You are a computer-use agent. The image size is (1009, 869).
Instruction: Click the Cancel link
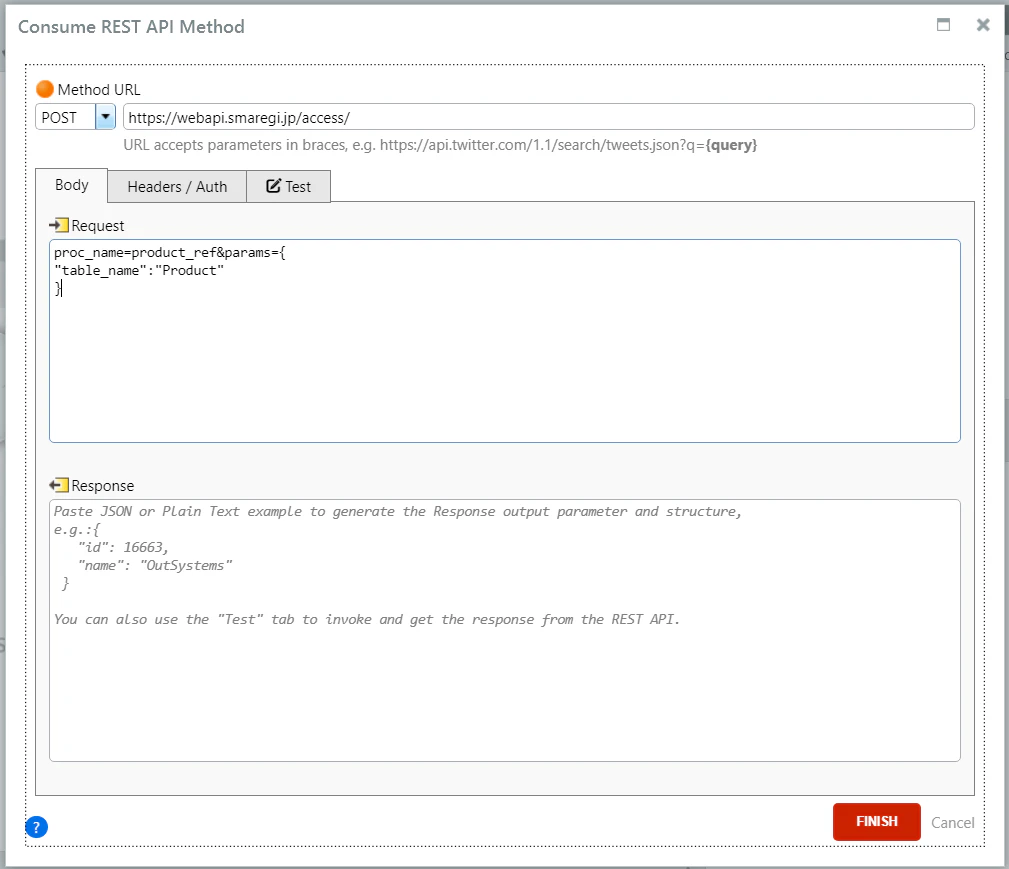point(952,823)
